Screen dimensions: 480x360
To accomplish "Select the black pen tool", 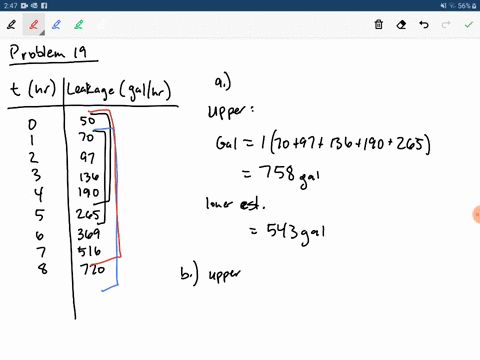I will click(11, 25).
